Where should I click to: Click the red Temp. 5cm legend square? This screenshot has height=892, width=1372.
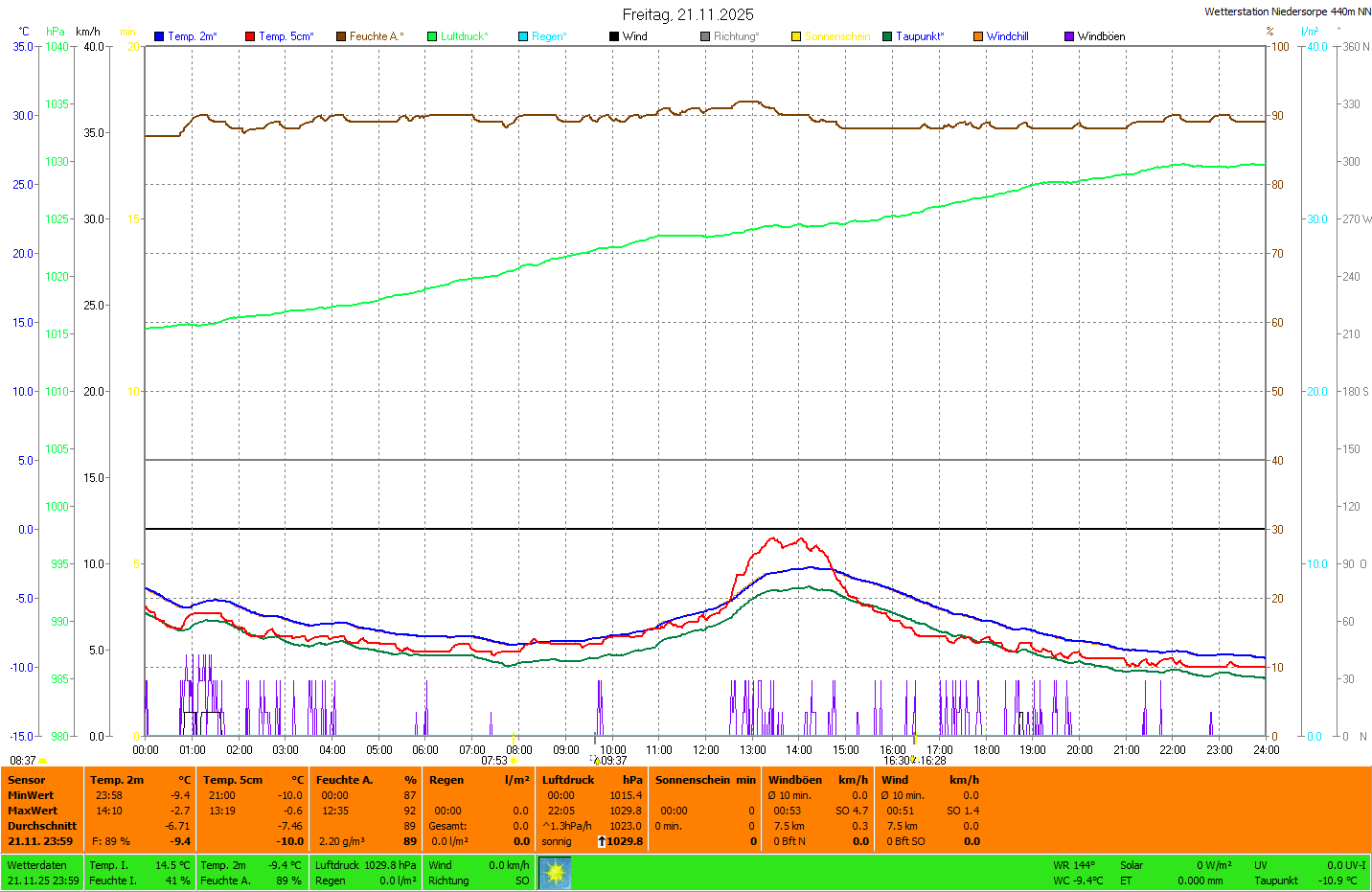(250, 36)
